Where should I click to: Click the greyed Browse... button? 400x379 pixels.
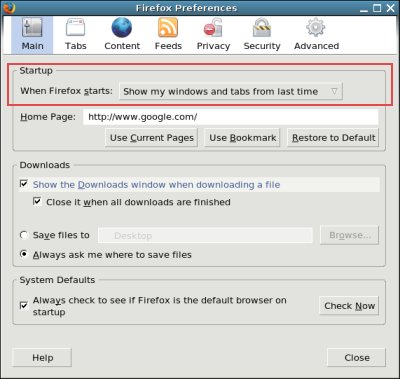point(349,235)
